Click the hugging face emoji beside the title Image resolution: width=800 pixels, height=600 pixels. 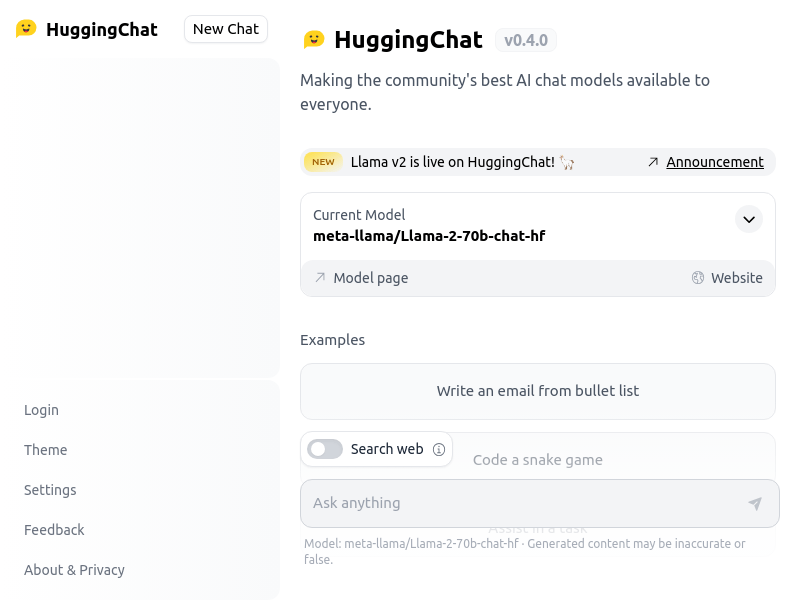314,40
